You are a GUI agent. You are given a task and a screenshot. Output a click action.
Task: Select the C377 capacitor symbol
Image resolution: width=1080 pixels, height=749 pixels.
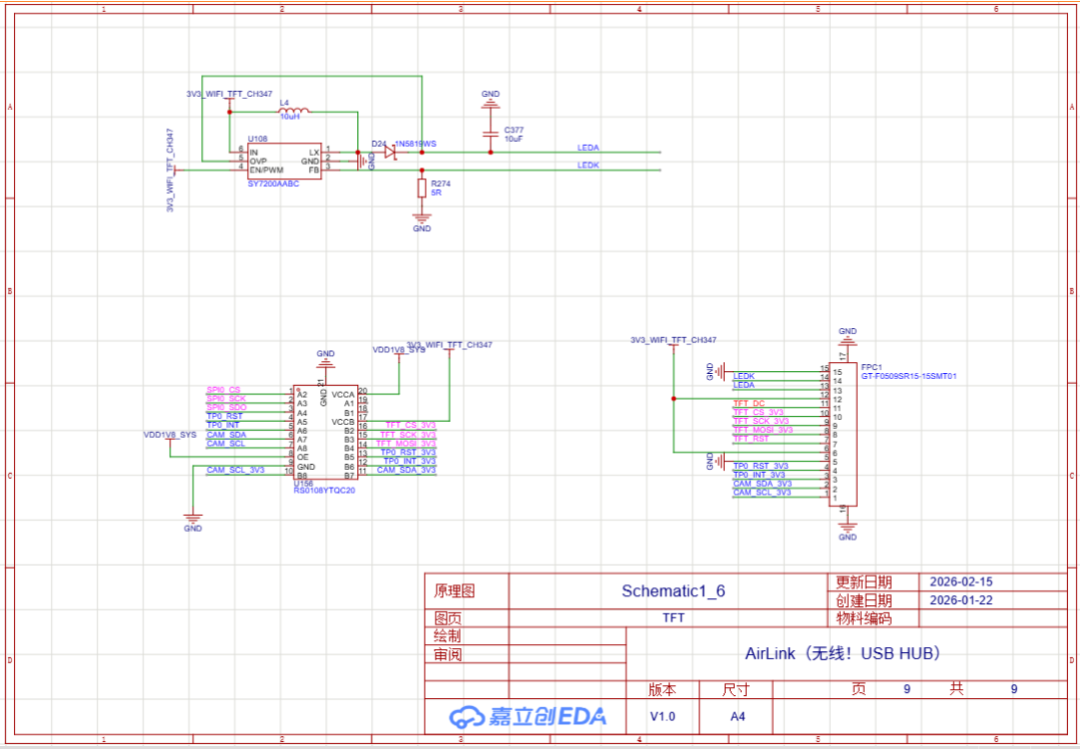[490, 134]
